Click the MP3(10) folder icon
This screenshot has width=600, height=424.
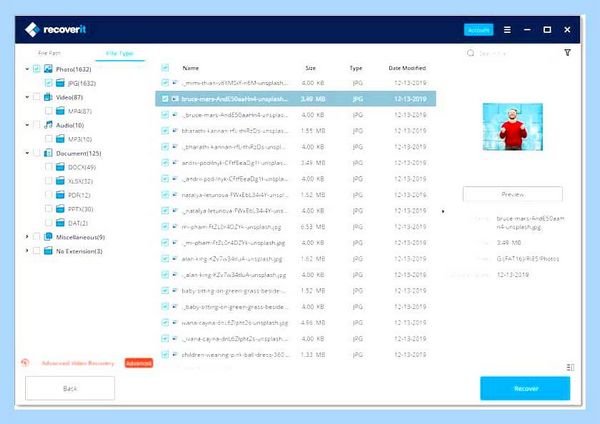coord(60,139)
